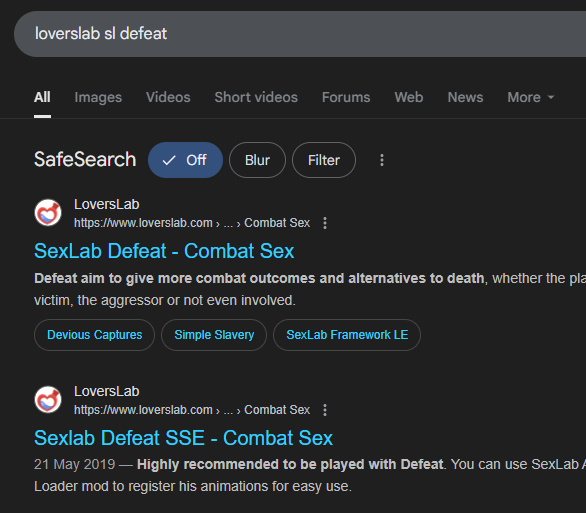Click the Simple Slavery sitelink chip
The image size is (586, 513).
(x=214, y=335)
